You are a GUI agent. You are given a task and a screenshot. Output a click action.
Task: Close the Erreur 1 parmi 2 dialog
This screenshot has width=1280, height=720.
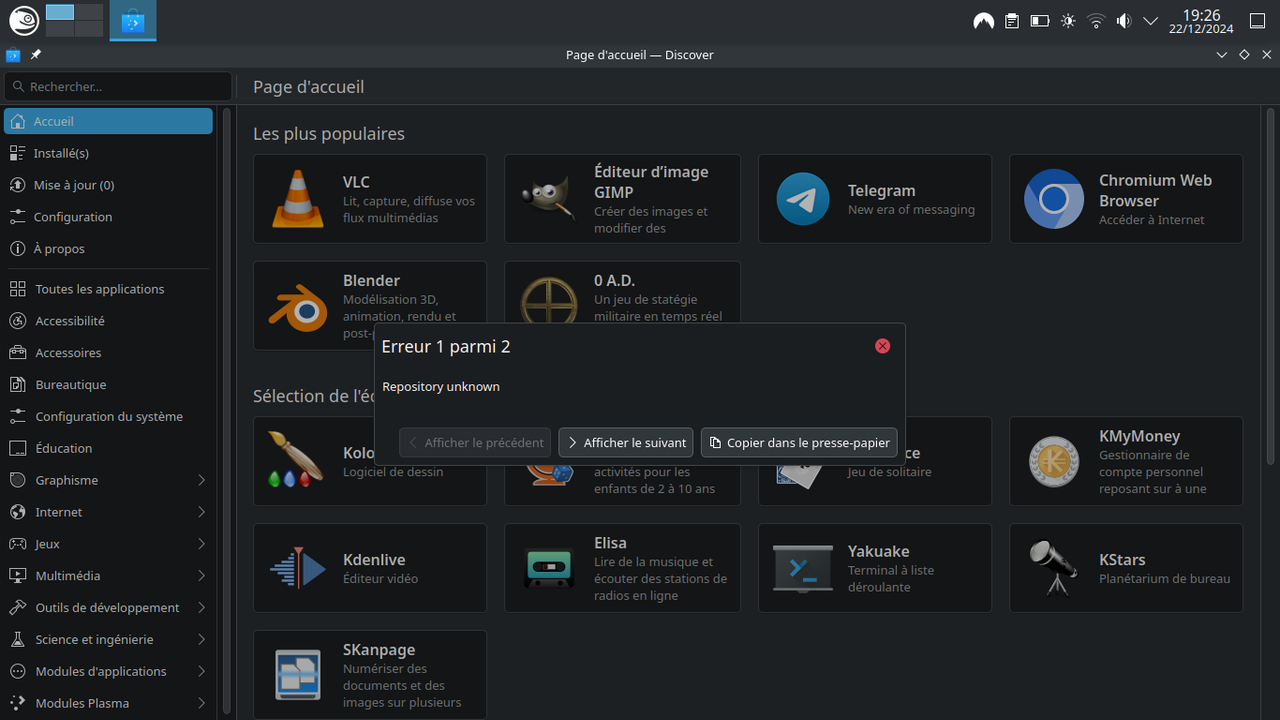(x=882, y=346)
